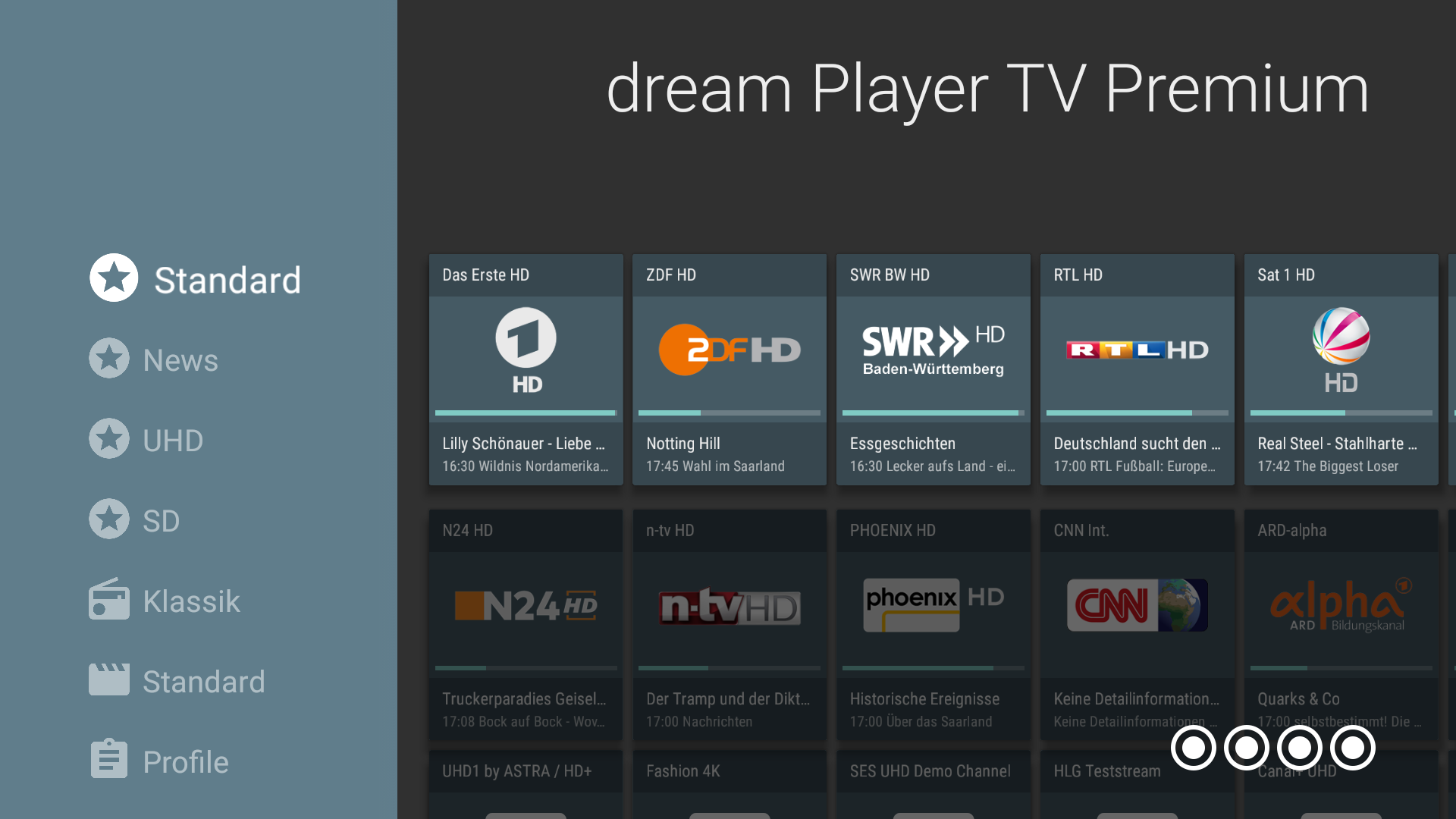Select the star icon next to Standard
The width and height of the screenshot is (1456, 819).
(x=114, y=277)
